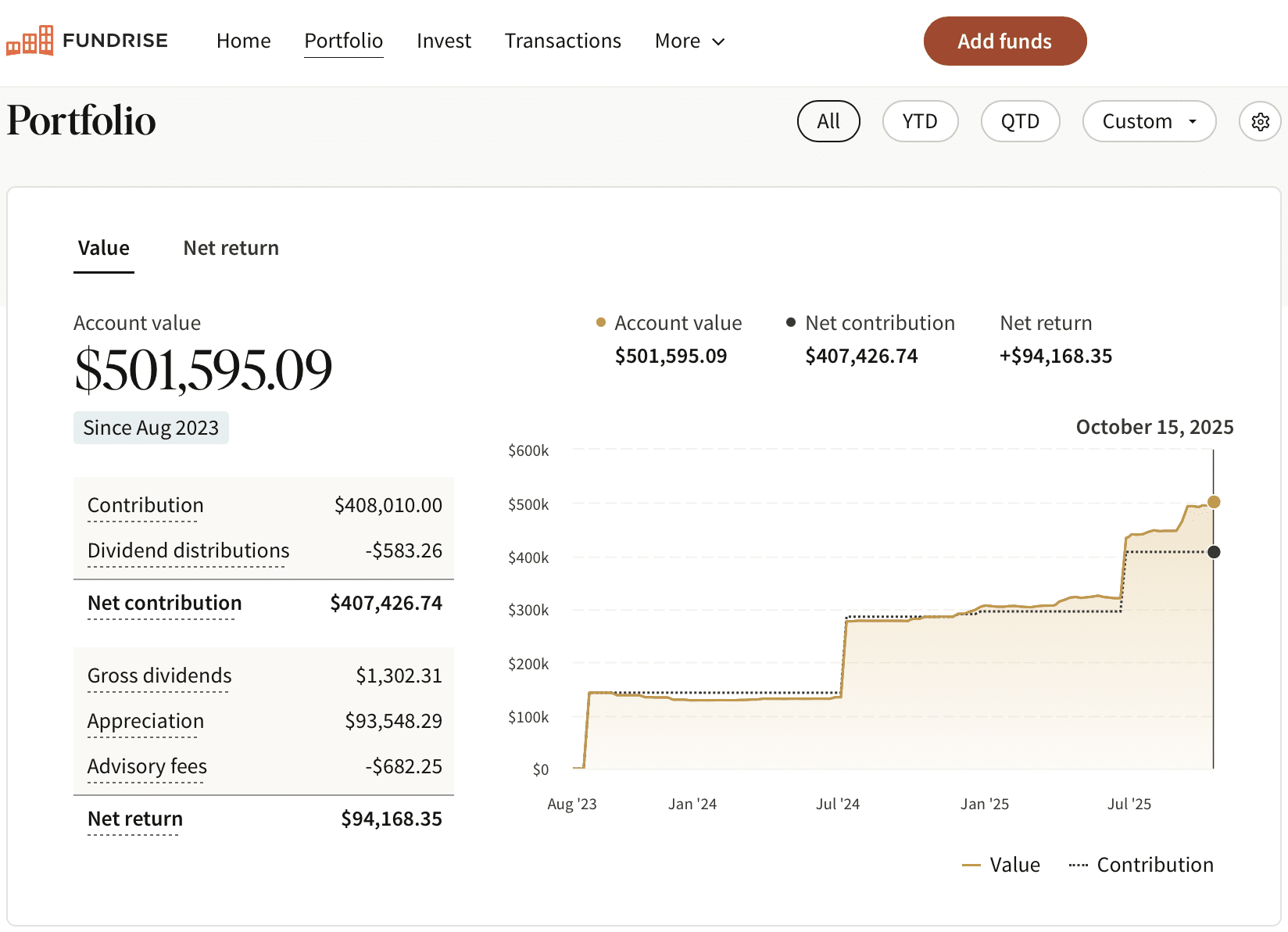Screen dimensions: 1288x932
Task: Switch to the Net return tab
Action: (231, 249)
